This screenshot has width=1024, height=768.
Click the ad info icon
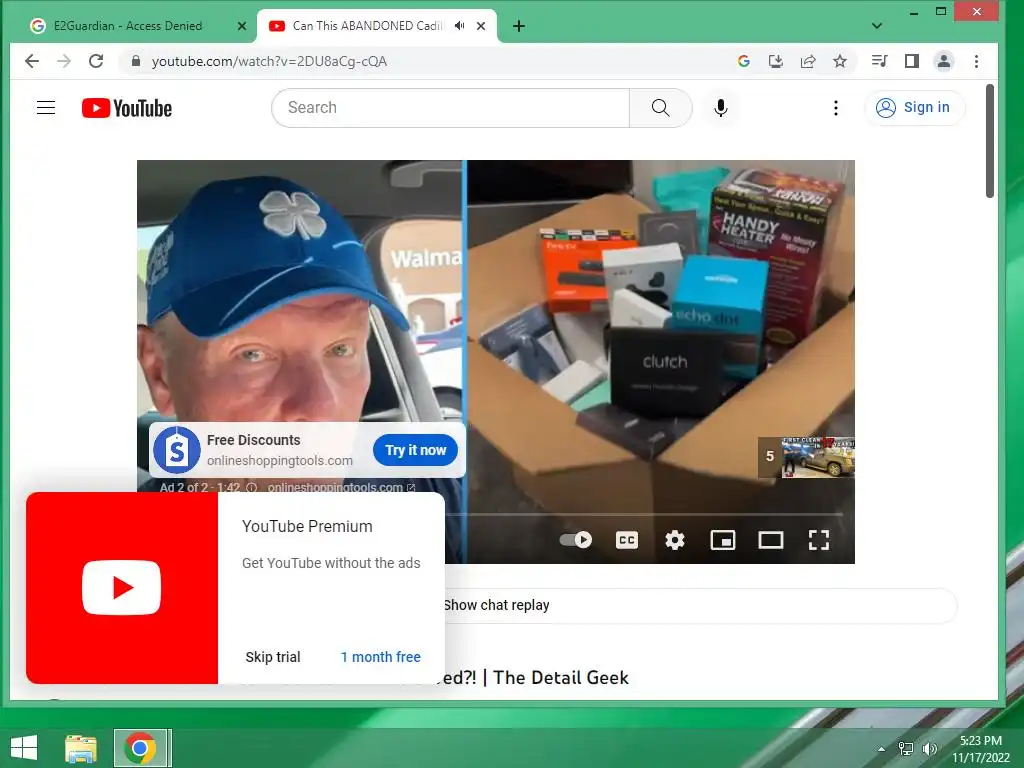pos(251,488)
